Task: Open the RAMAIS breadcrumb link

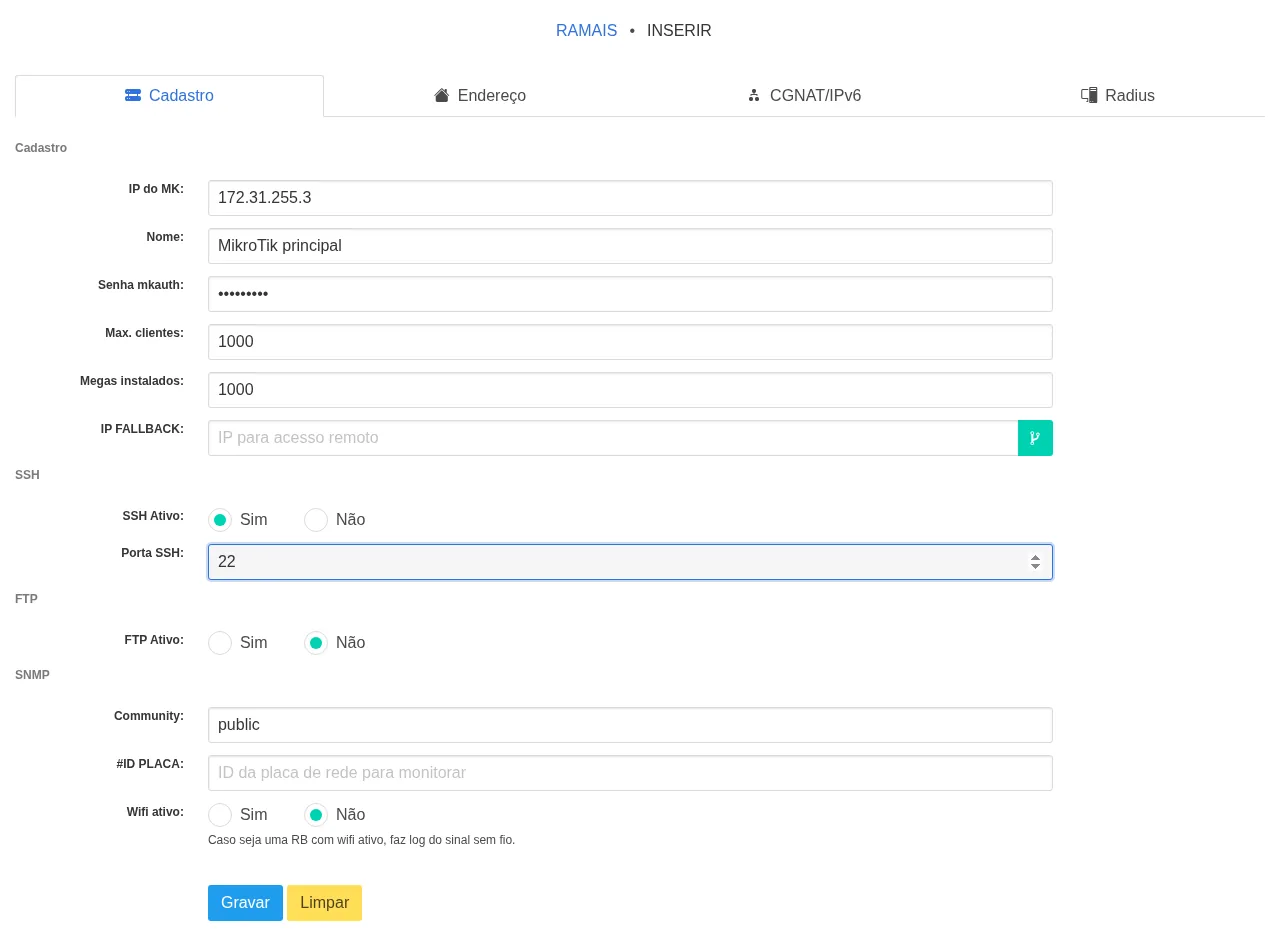Action: tap(586, 31)
